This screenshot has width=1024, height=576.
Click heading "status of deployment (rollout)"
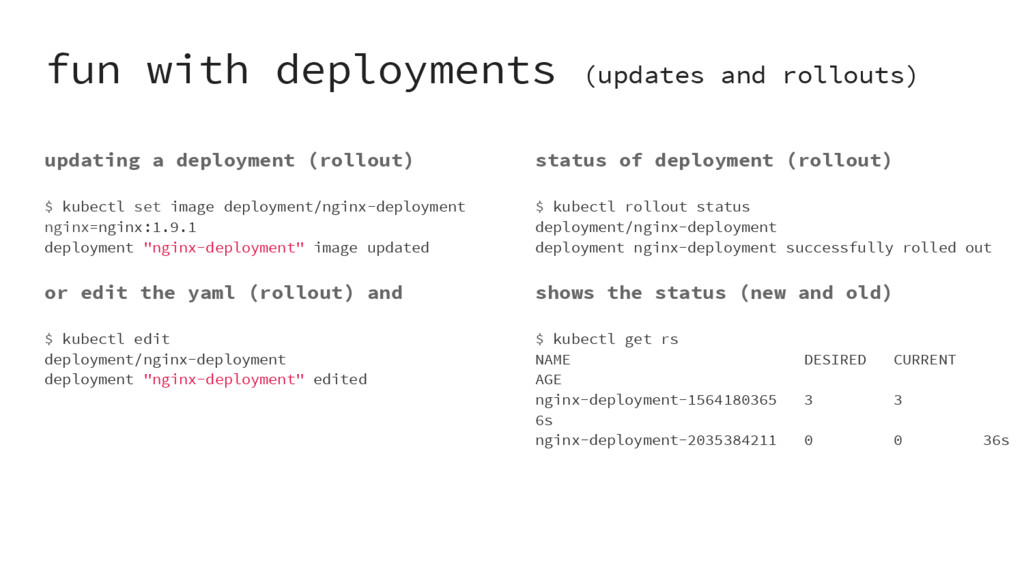click(x=713, y=161)
